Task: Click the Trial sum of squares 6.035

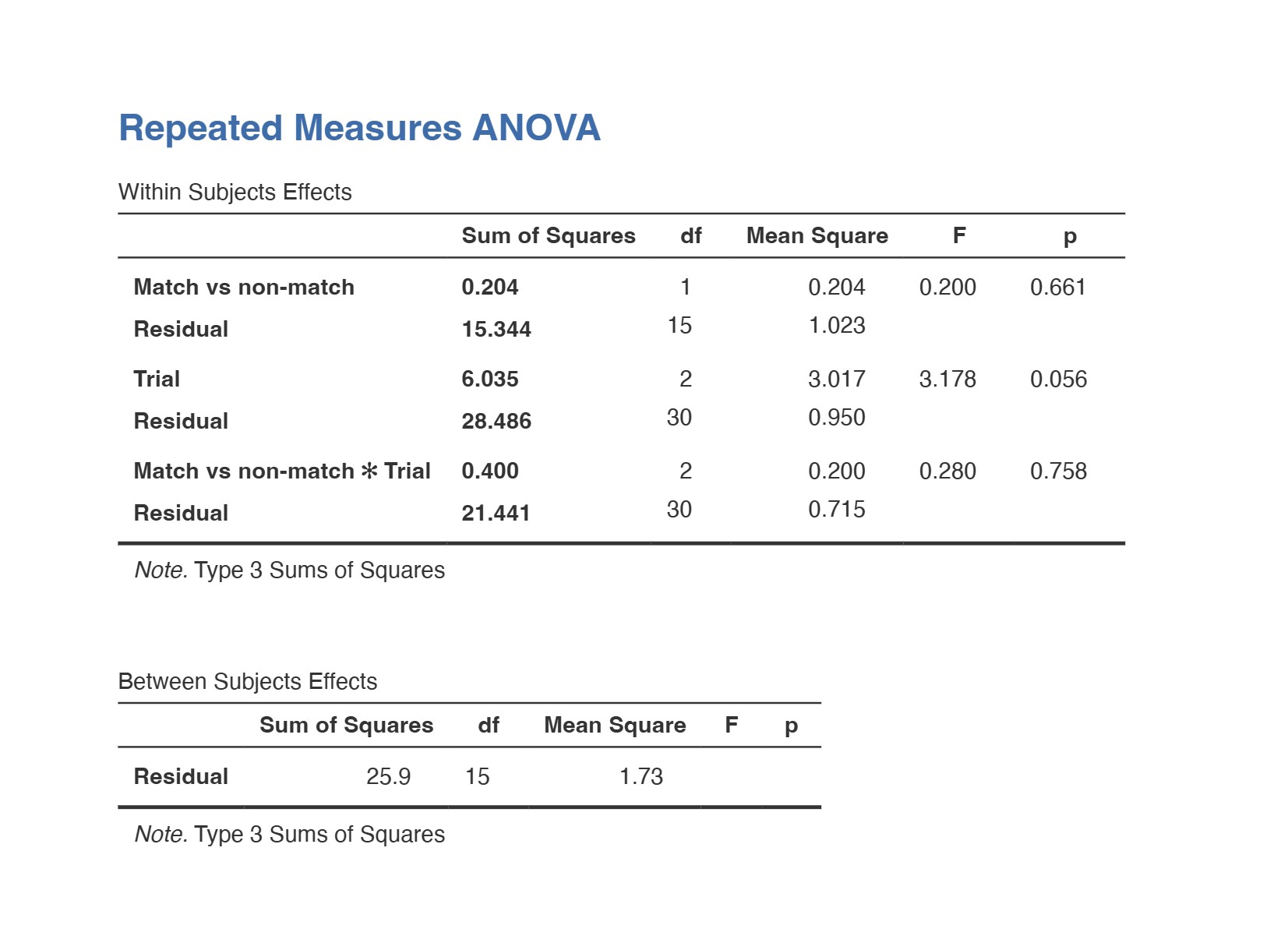Action: 489,380
